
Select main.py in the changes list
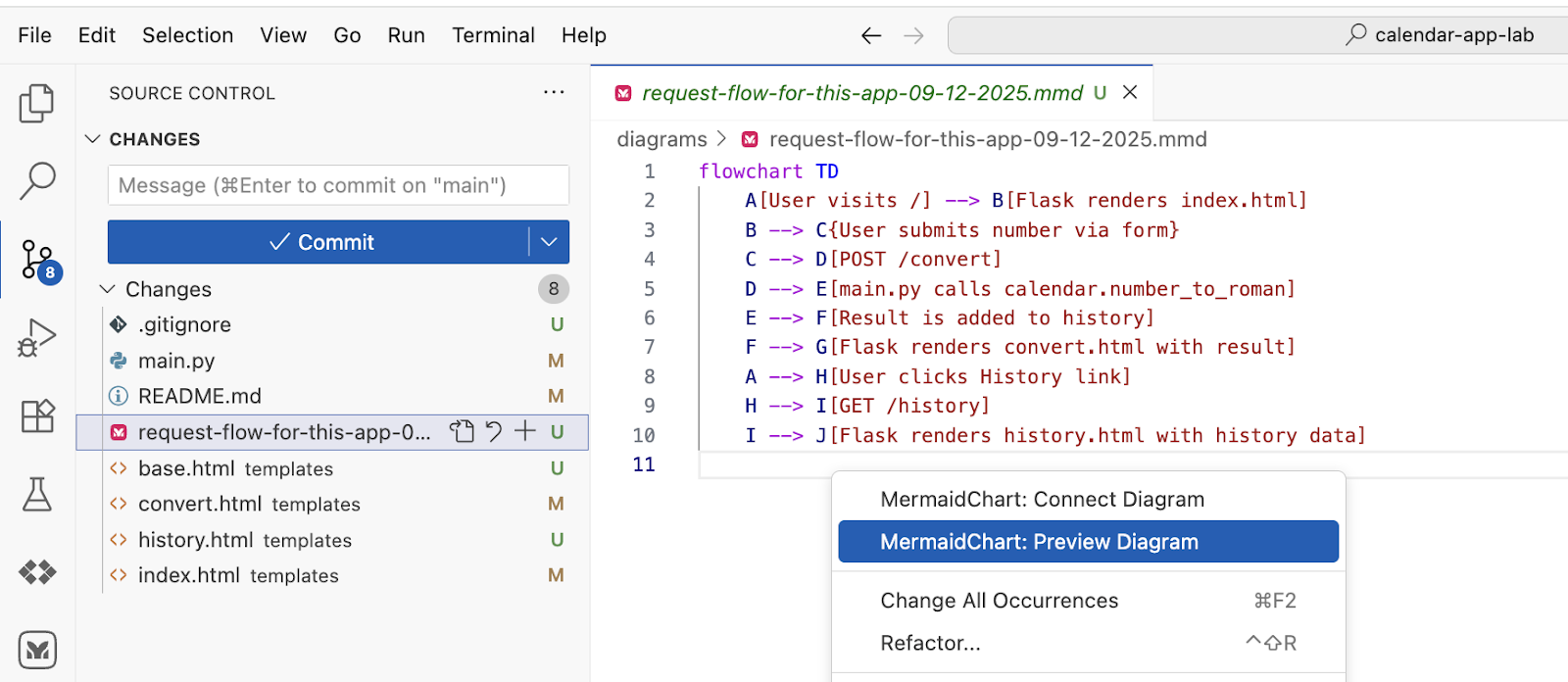176,361
